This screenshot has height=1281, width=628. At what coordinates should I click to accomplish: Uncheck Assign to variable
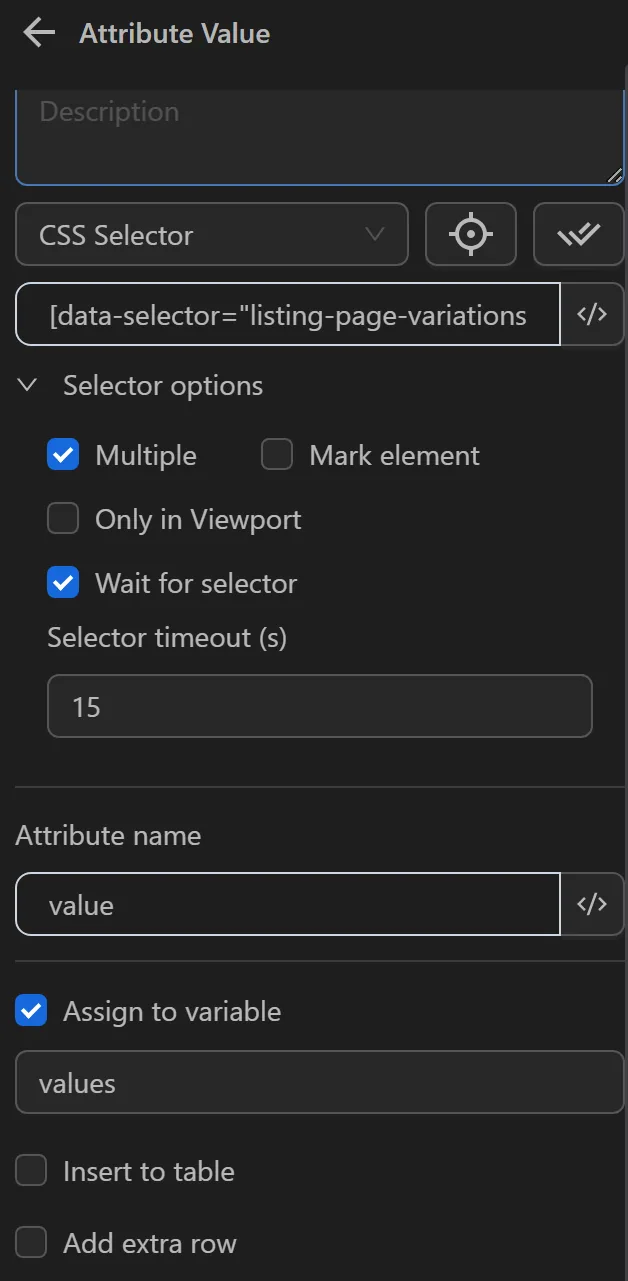tap(31, 1010)
